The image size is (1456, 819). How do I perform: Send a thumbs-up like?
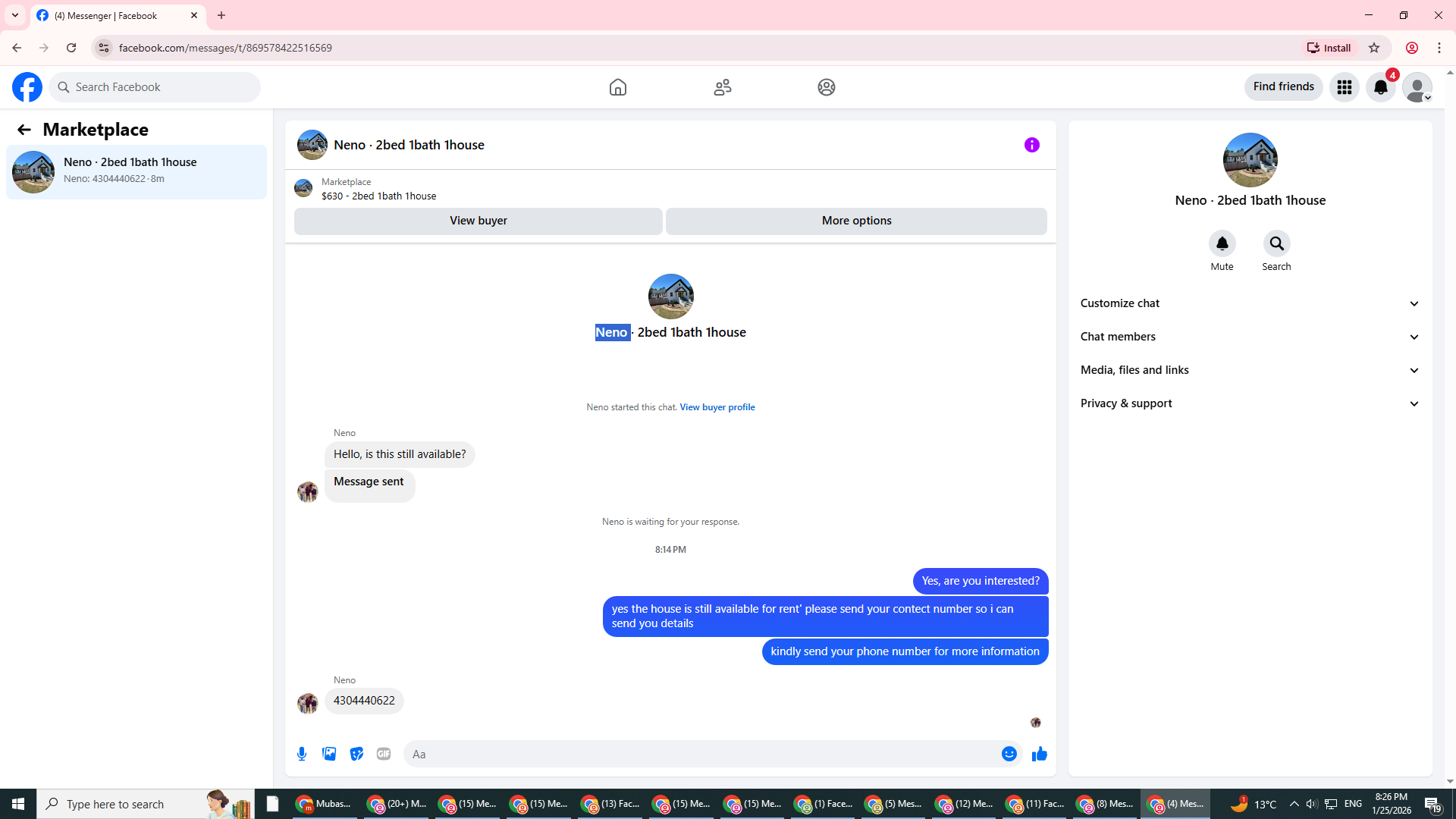[1040, 754]
